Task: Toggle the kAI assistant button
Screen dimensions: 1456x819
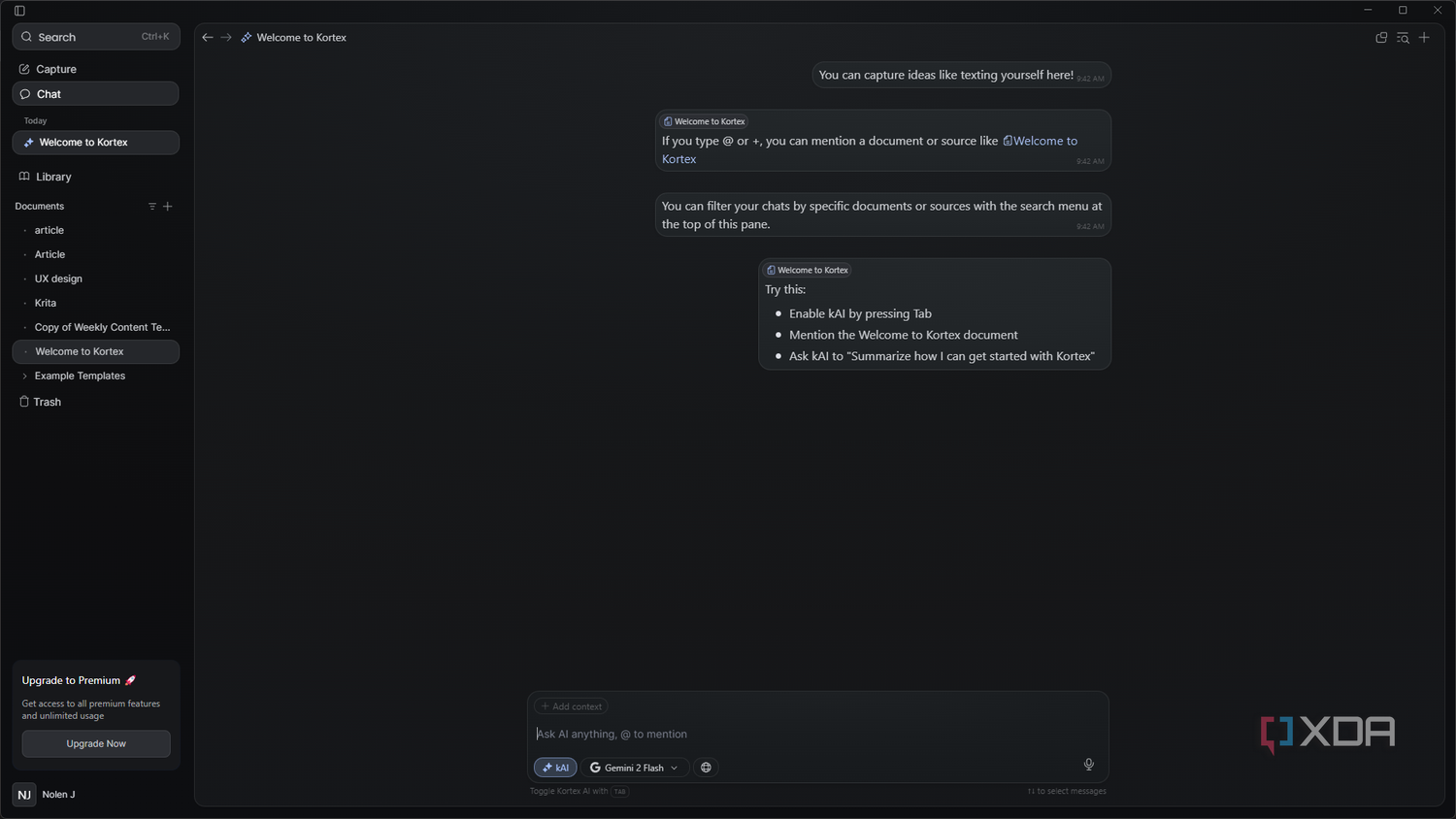Action: point(555,768)
